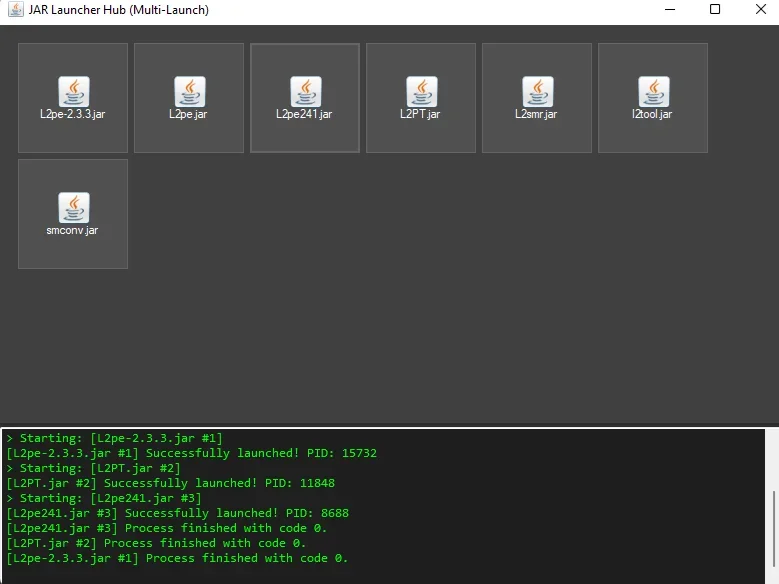
Task: Click '[L2pe241.jar #3] Process finished' log line
Action: 166,528
